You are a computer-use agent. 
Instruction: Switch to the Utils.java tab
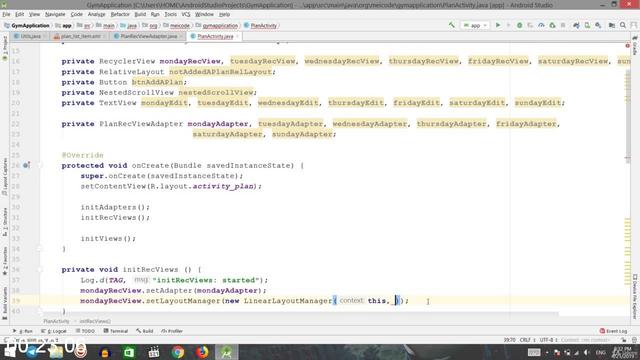[31, 36]
